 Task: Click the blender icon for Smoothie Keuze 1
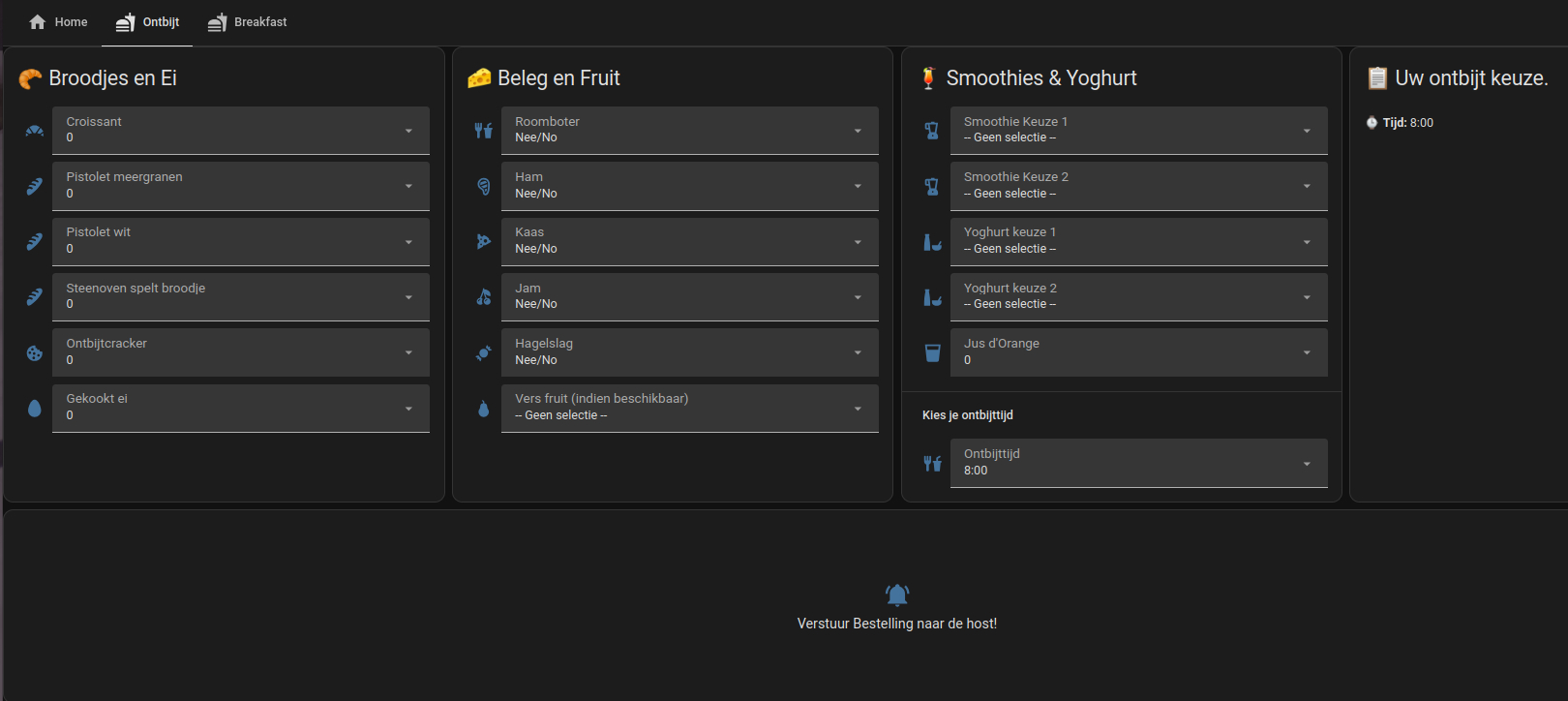tap(932, 131)
